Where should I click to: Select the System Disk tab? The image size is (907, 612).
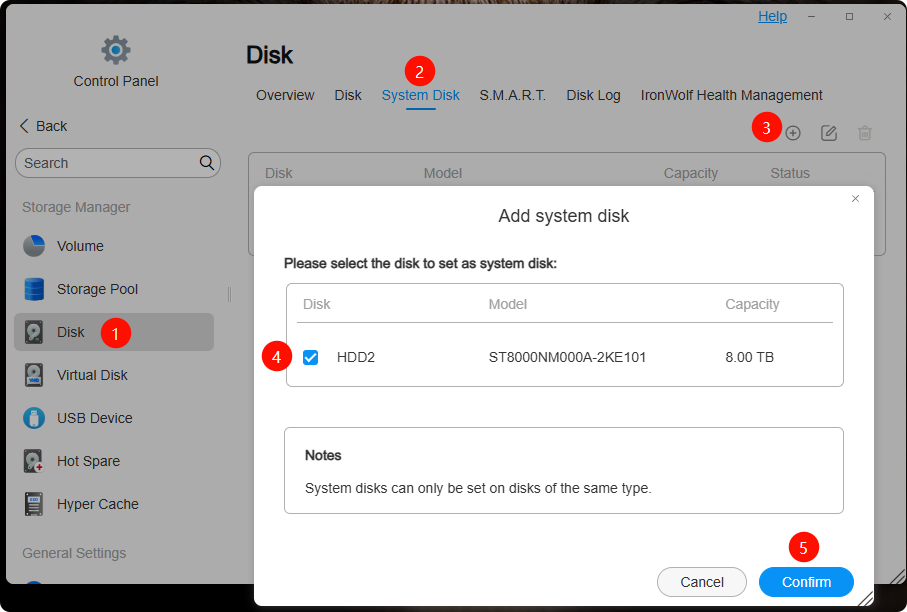421,95
